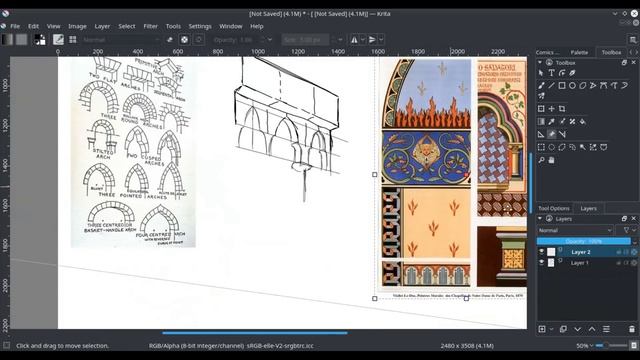
Task: Select the Text tool in Toolbox
Action: (x=551, y=73)
